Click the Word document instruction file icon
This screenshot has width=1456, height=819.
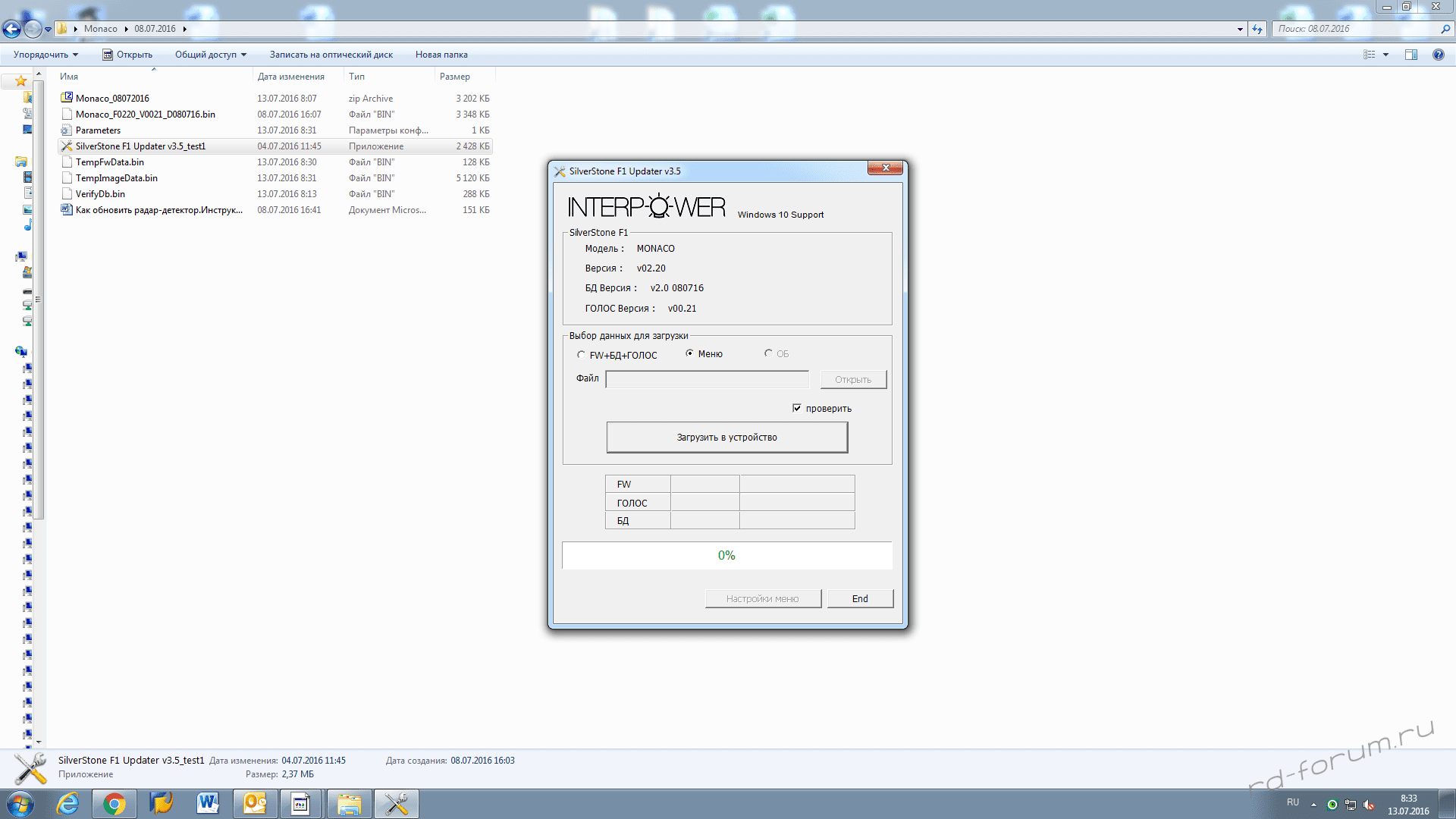pos(67,210)
